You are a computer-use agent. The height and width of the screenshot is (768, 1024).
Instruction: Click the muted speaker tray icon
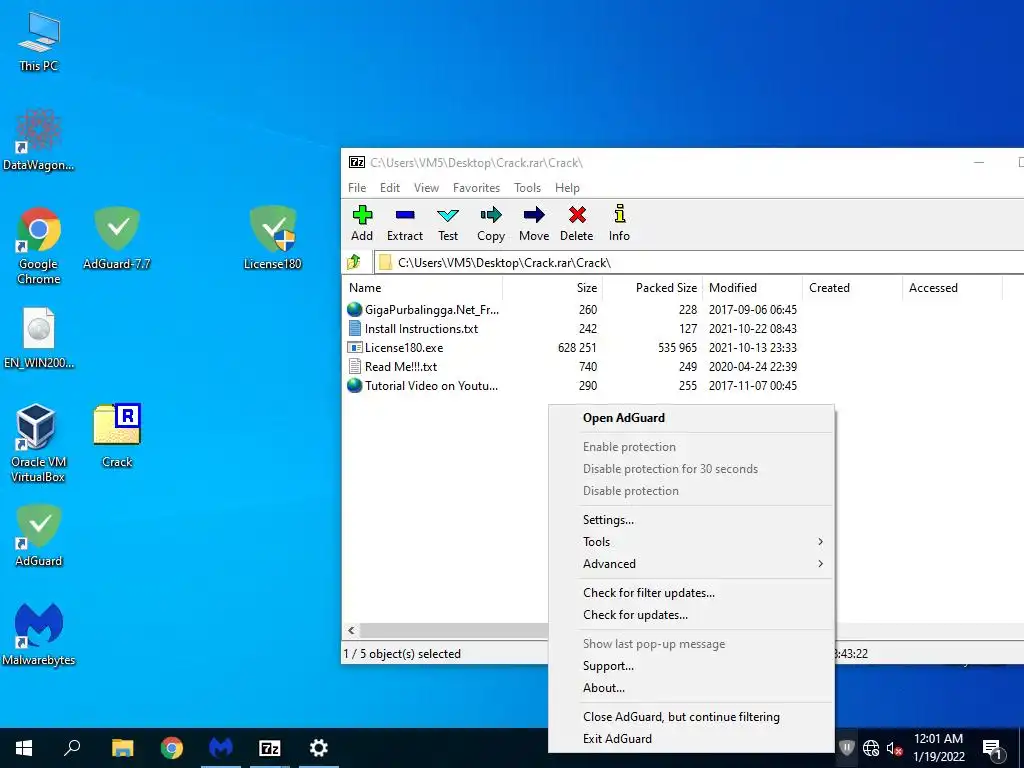pos(895,748)
